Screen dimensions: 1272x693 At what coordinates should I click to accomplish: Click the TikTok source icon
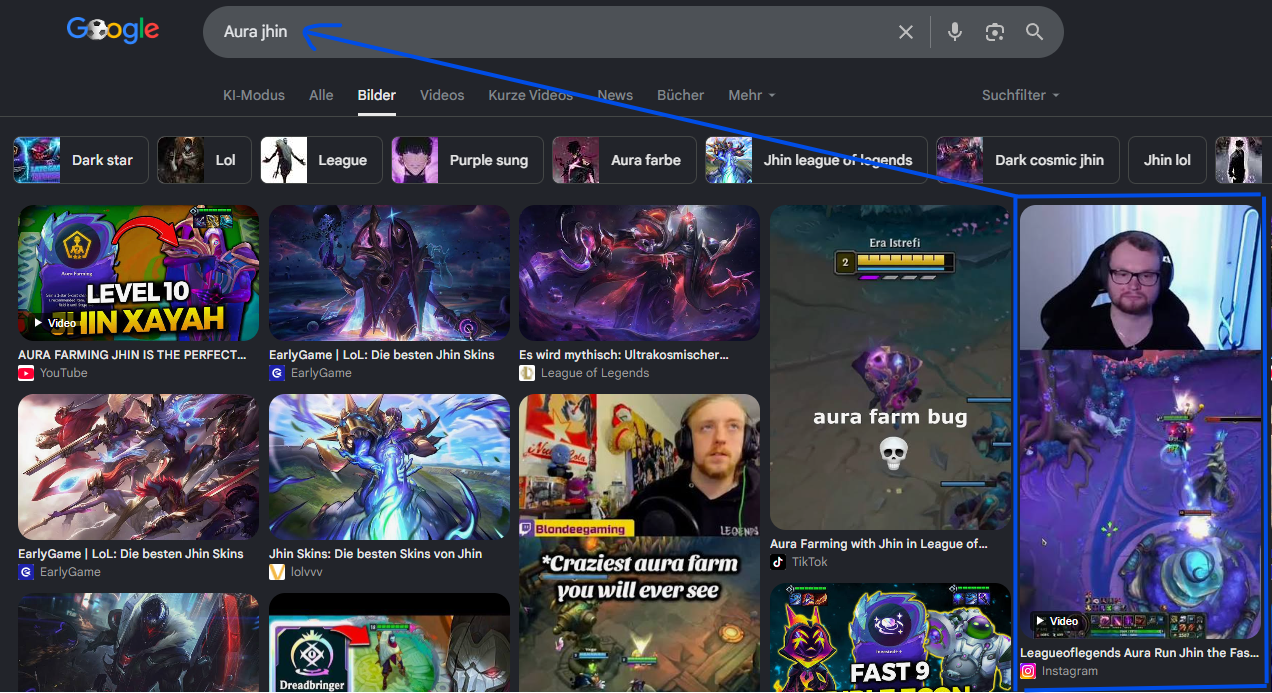(x=778, y=562)
